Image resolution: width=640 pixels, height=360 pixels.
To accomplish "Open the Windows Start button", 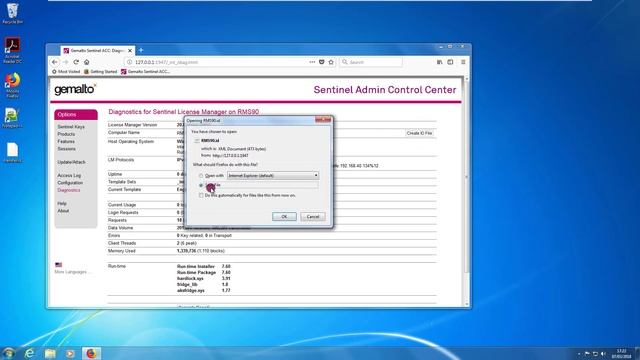I will click(x=8, y=353).
